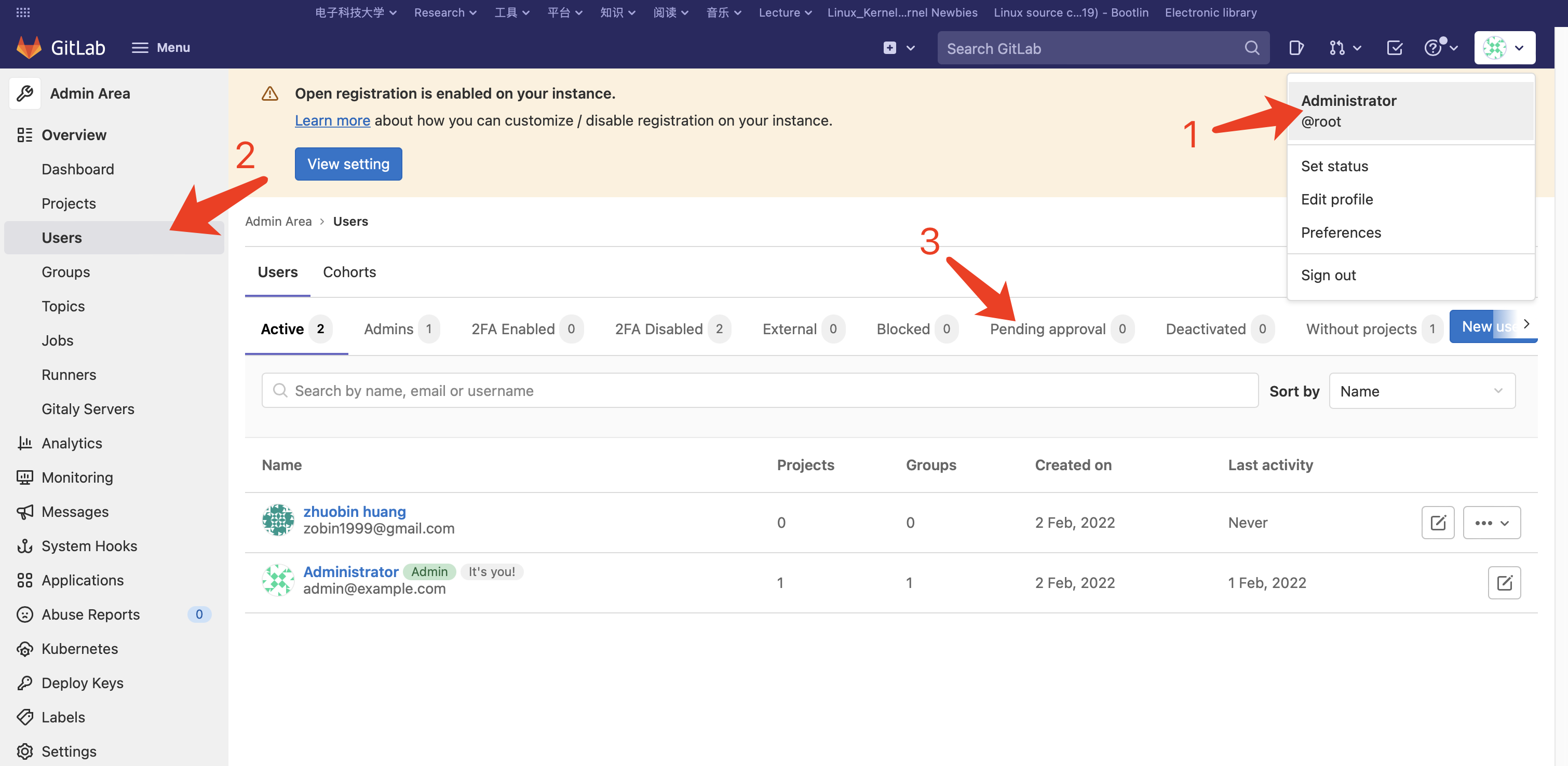
Task: Open the Lecture bookmarks folder
Action: click(x=785, y=12)
